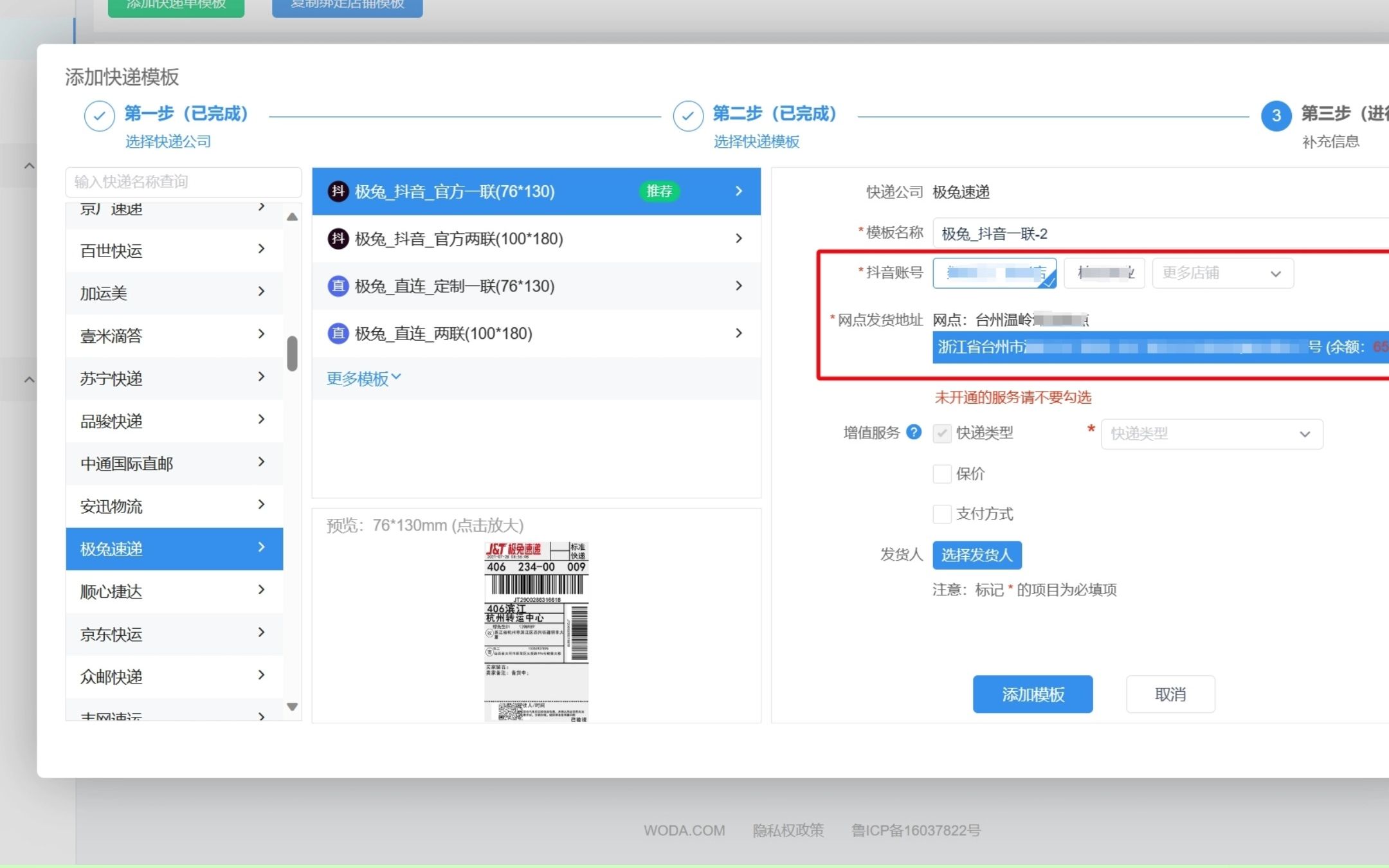
Task: Click the courier list scrollbar thumb
Action: coord(292,353)
